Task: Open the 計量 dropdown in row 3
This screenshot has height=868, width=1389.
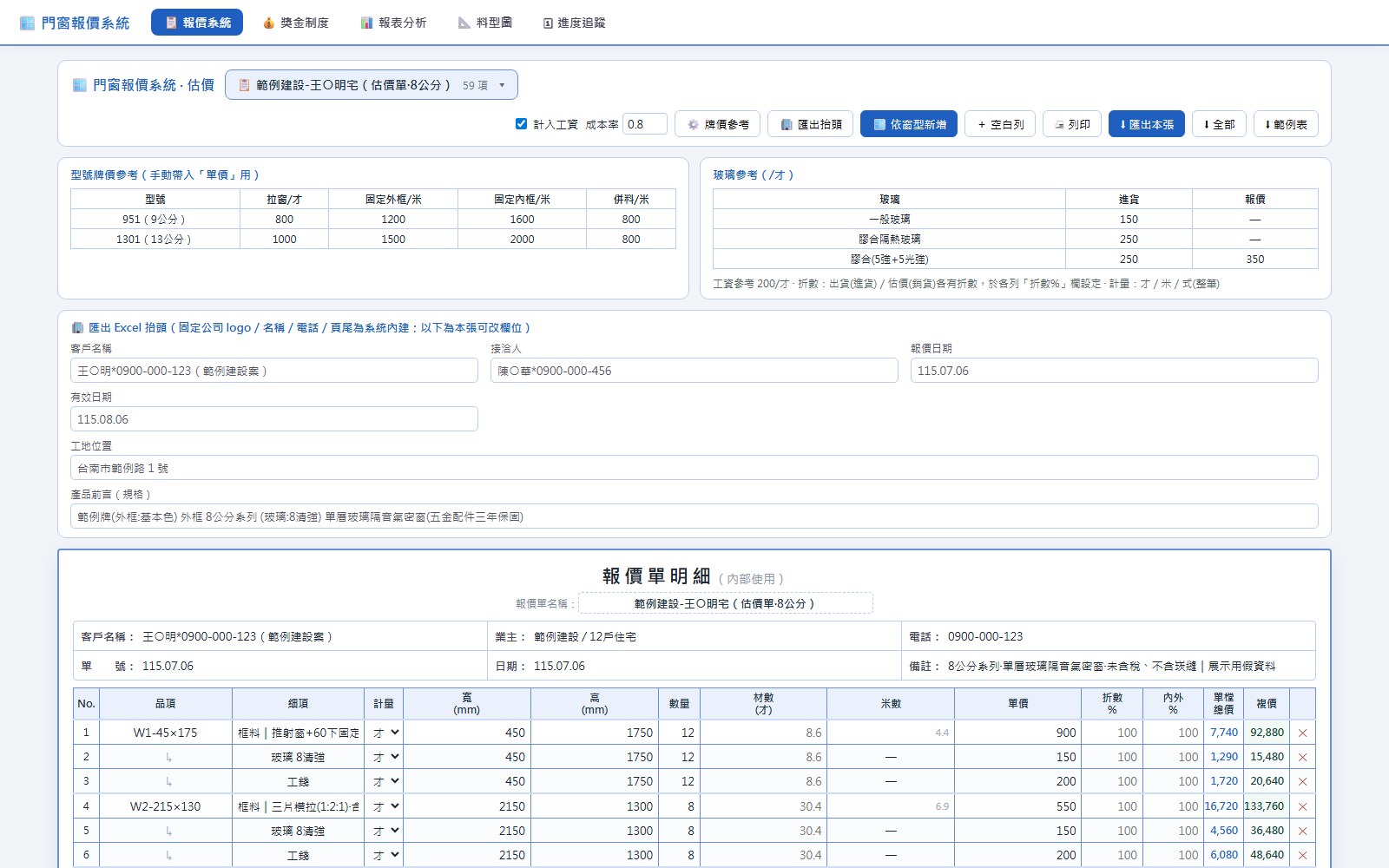Action: [x=385, y=781]
